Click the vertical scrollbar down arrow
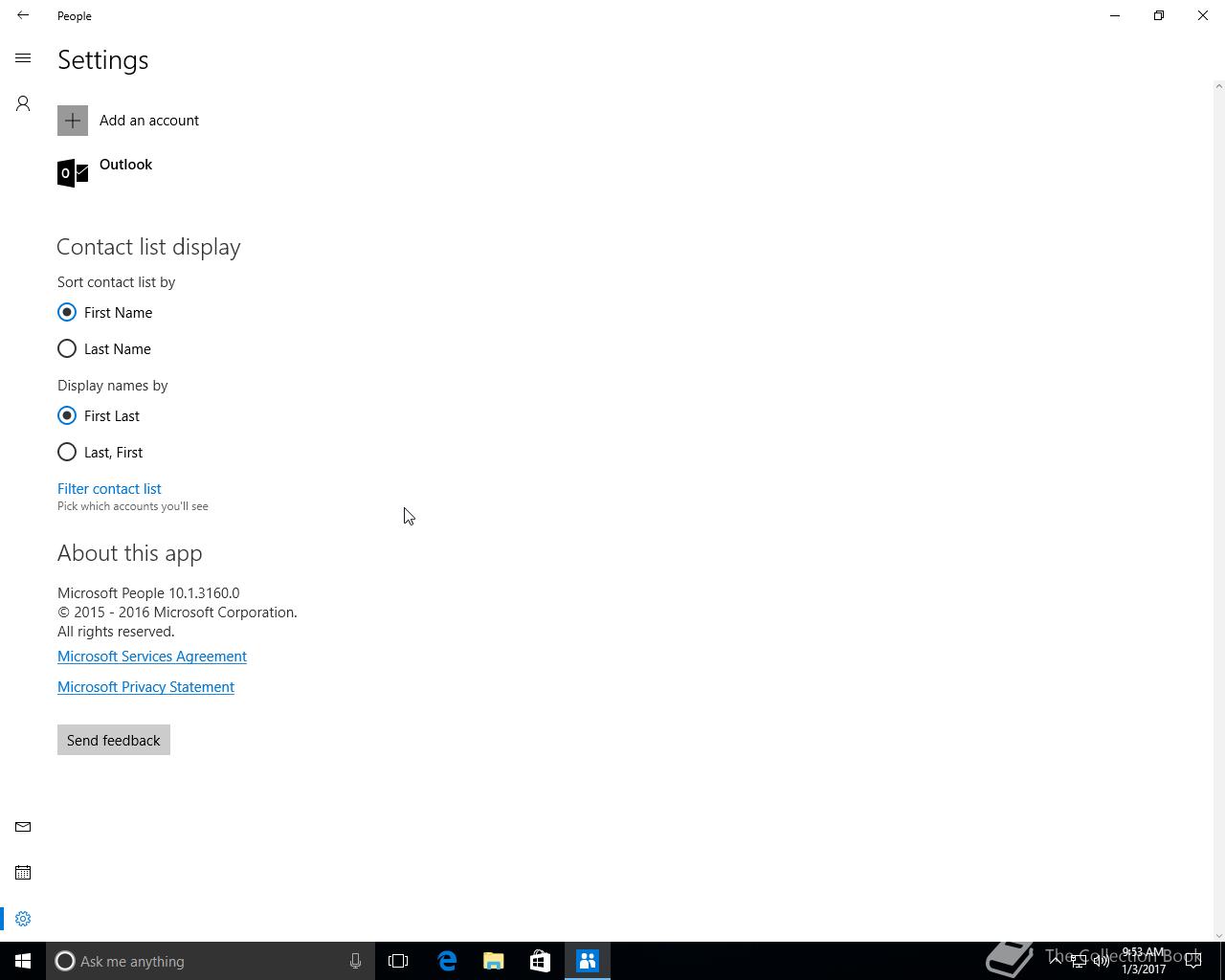 coord(1218,935)
